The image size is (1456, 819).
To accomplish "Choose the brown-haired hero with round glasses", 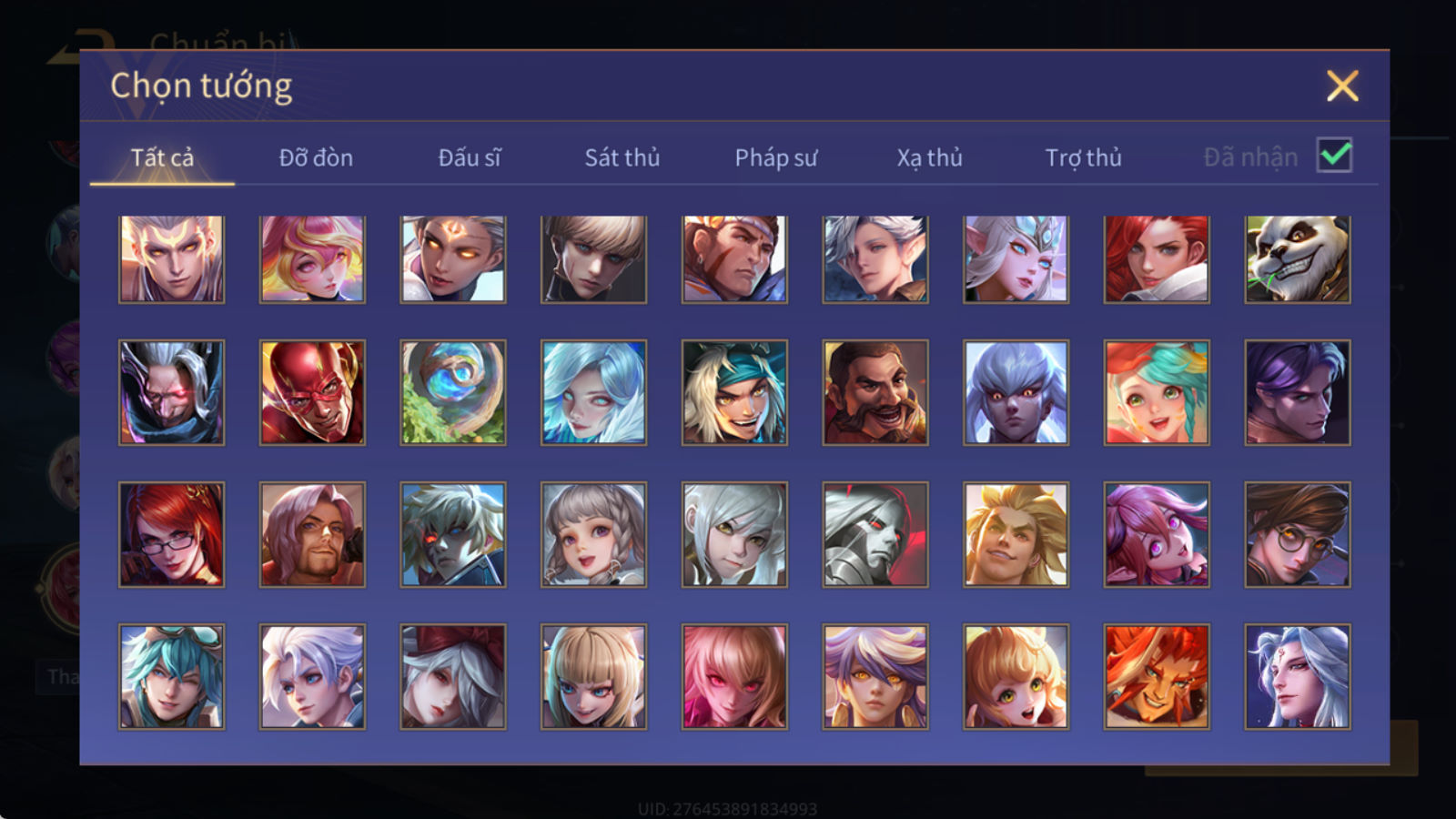I will 1298,535.
